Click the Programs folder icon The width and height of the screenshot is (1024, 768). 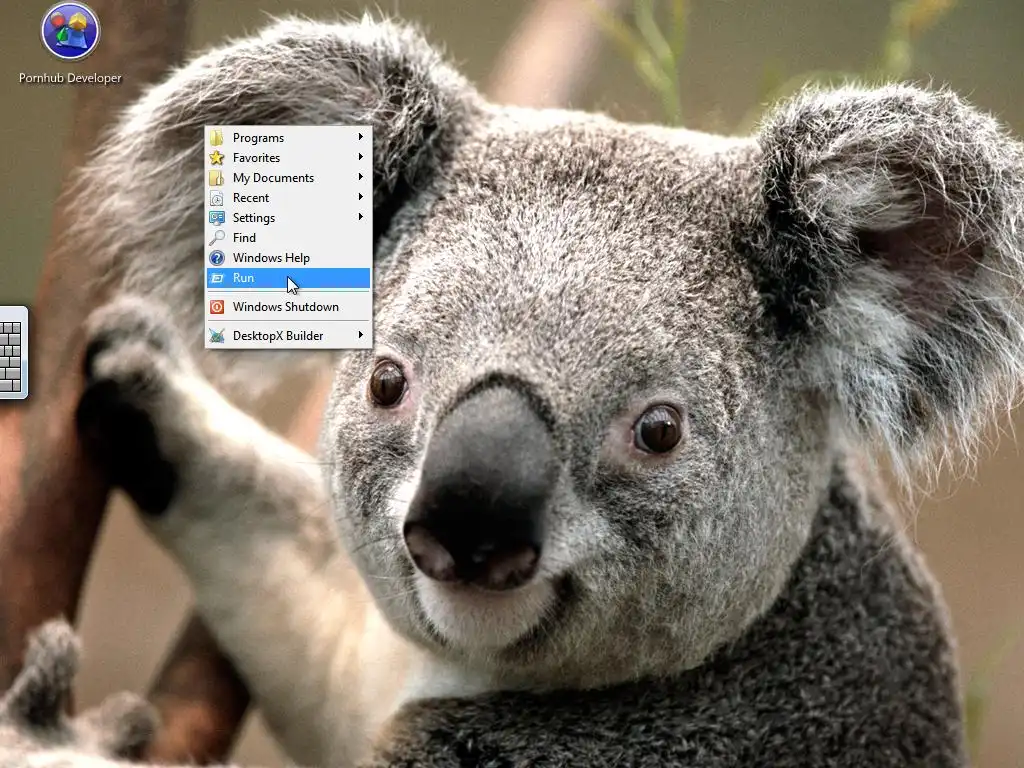coord(217,138)
